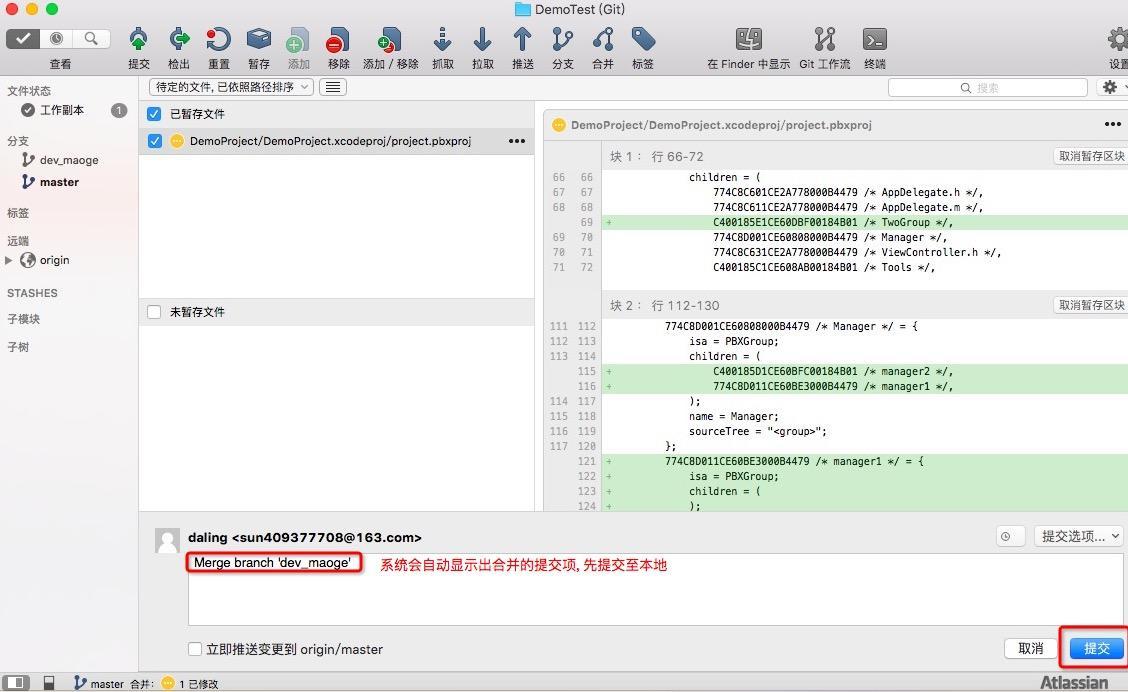The width and height of the screenshot is (1128, 692).
Task: Open the pending files sort dropdown
Action: (x=231, y=87)
